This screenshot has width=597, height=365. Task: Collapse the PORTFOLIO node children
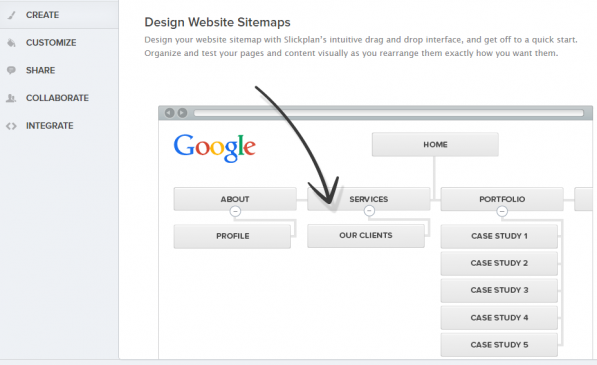502,211
